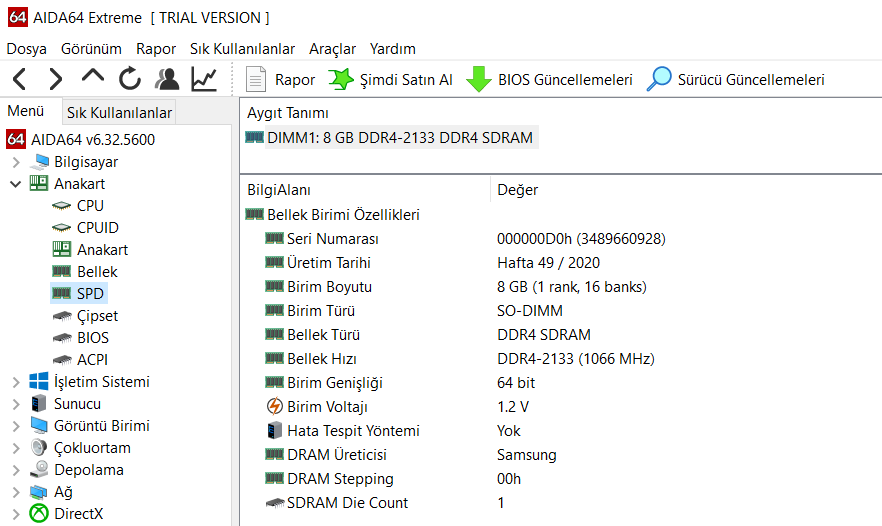882x526 pixels.
Task: Click the magnifier driver update icon
Action: pyautogui.click(x=659, y=79)
